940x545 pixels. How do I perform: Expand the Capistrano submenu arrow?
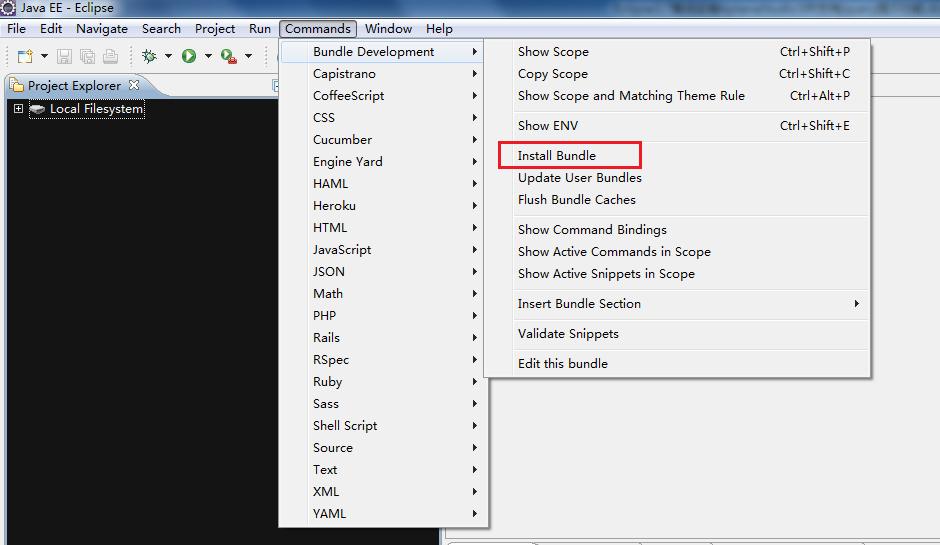pos(474,74)
